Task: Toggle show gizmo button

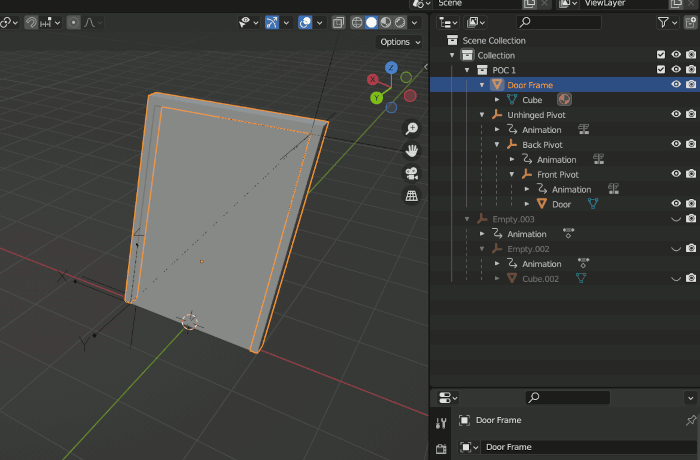Action: tap(271, 22)
